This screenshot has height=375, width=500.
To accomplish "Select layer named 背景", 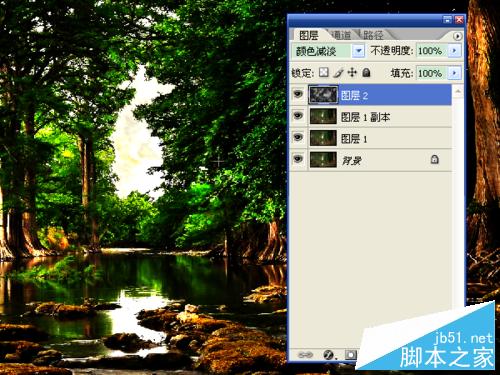I will [371, 160].
